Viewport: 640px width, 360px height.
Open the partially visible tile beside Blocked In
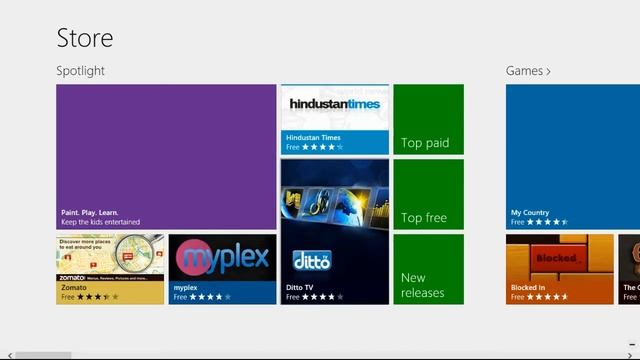click(629, 269)
